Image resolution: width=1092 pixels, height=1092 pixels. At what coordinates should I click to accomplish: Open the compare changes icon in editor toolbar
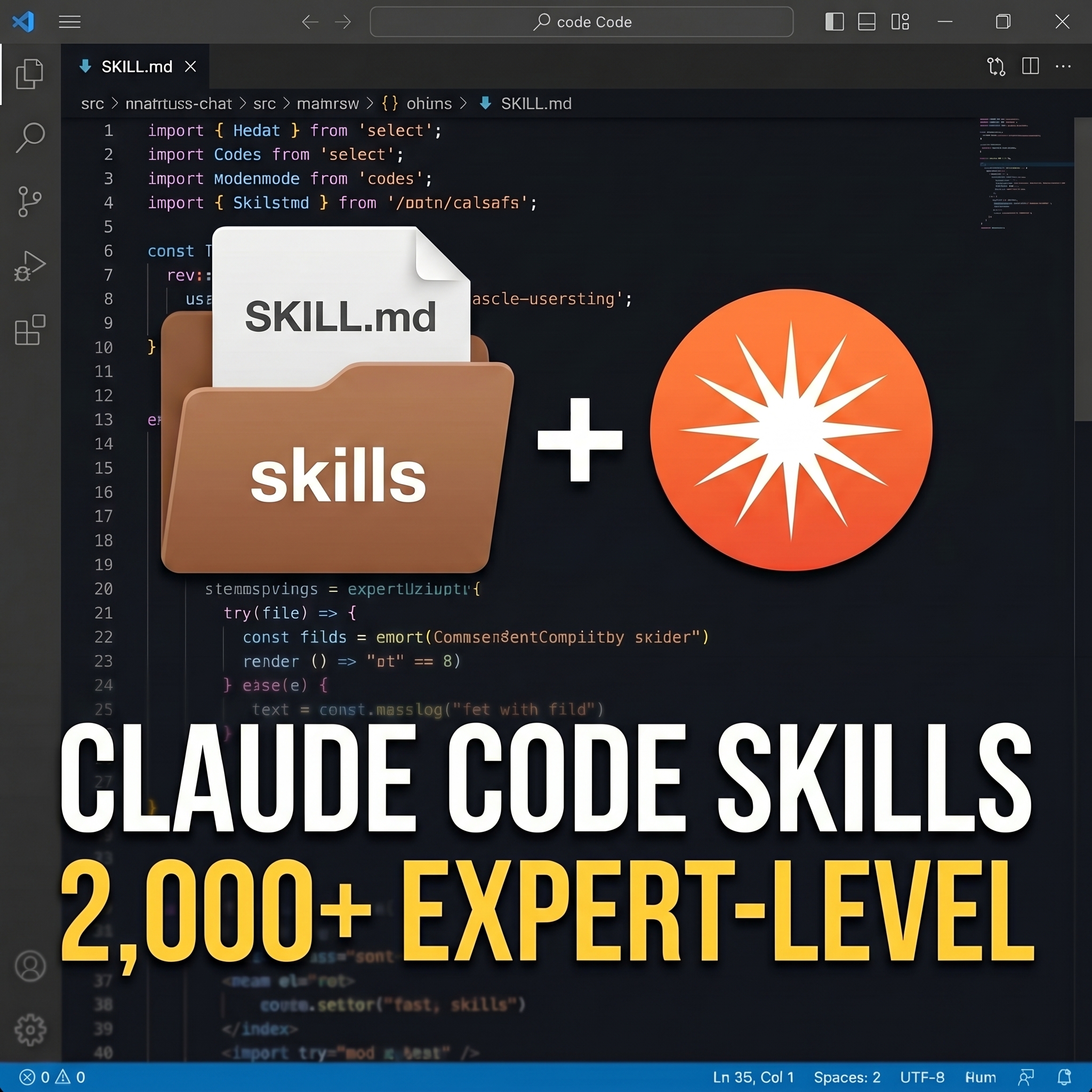point(996,67)
